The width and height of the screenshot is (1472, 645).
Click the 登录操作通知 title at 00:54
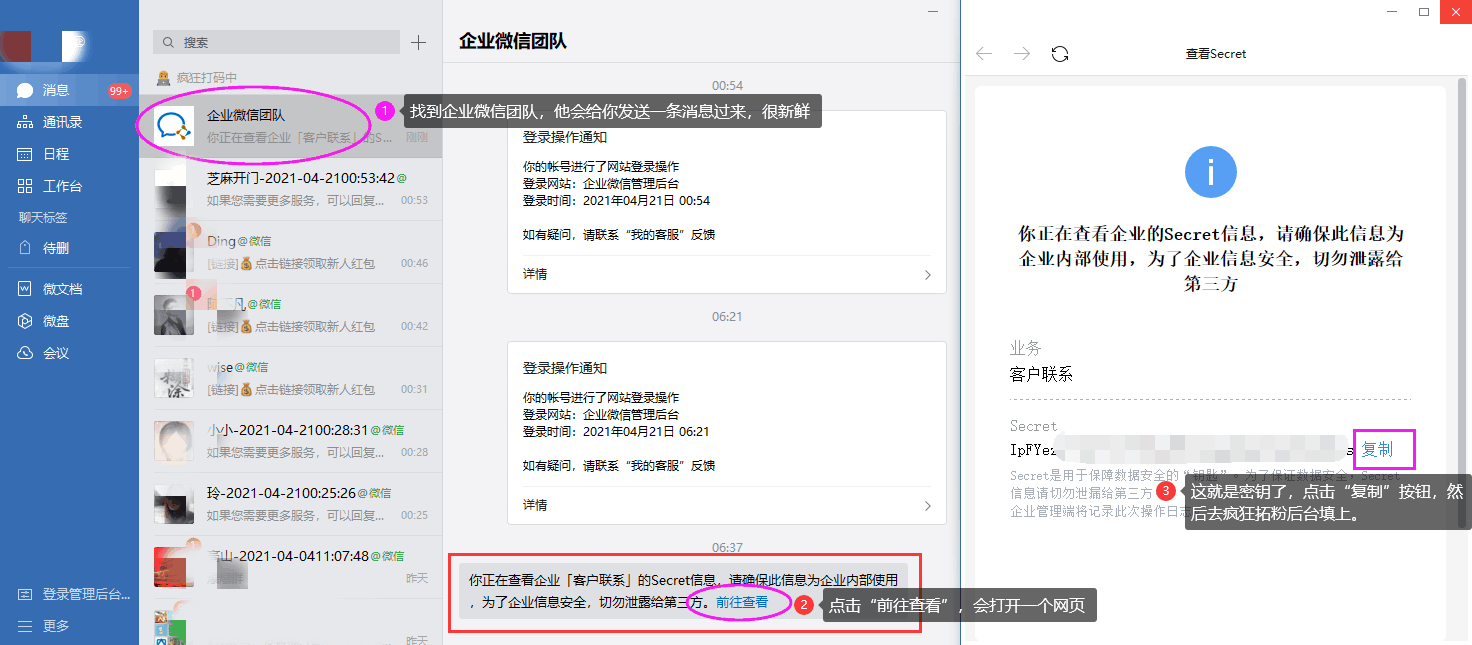tap(565, 137)
